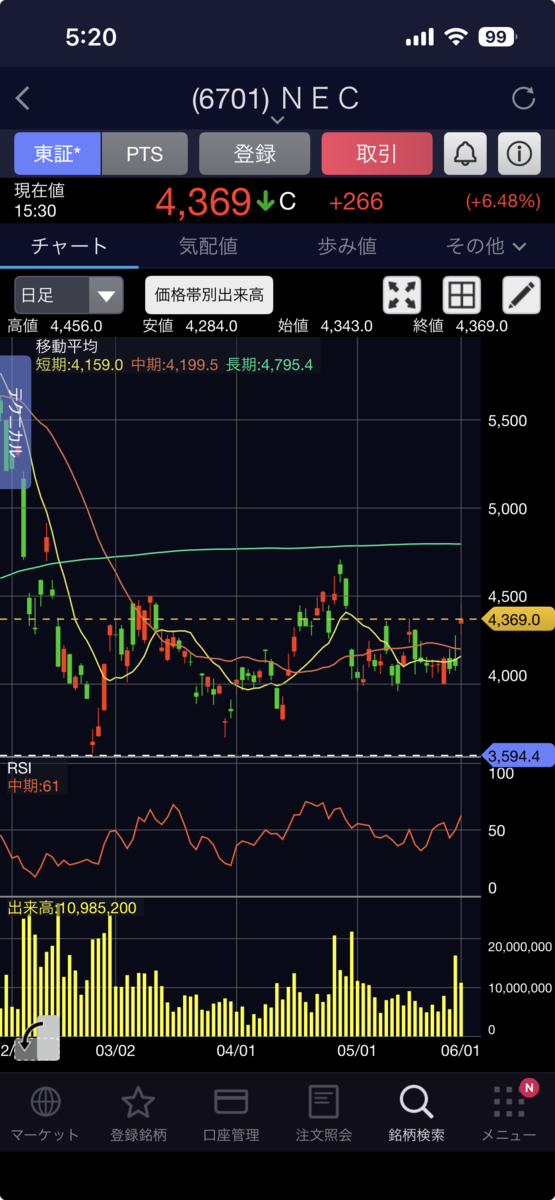Expand the その他 tab dropdown

coord(484,245)
